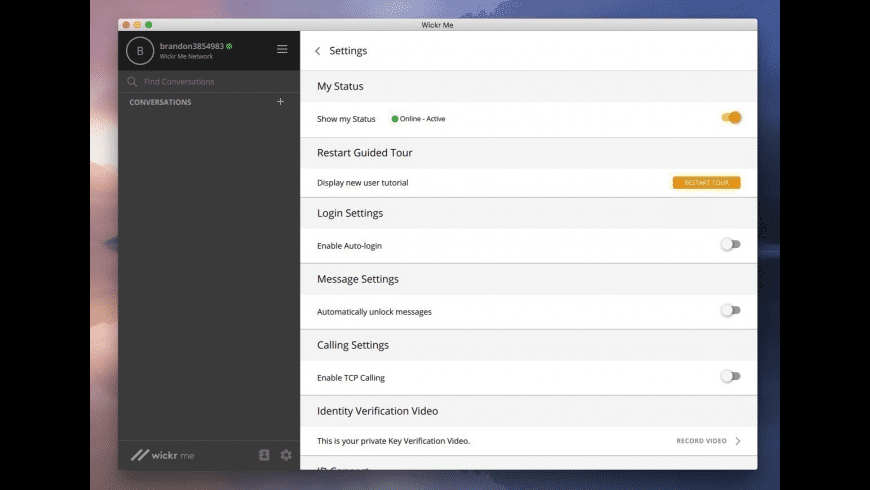Click the Settings page title
Viewport: 870px width, 490px height.
[x=348, y=50]
